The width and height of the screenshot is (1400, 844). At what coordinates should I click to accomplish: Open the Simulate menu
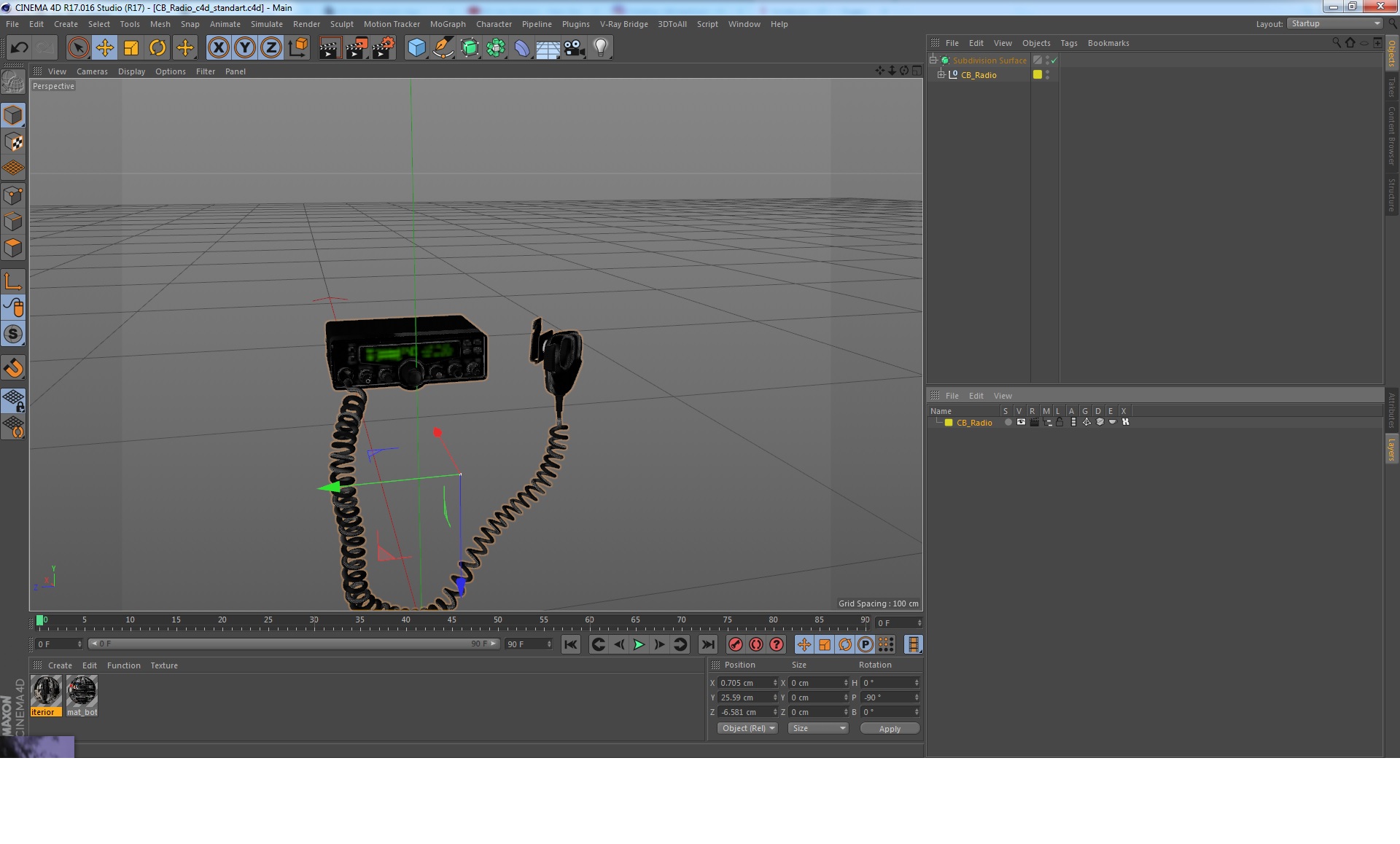pos(266,24)
